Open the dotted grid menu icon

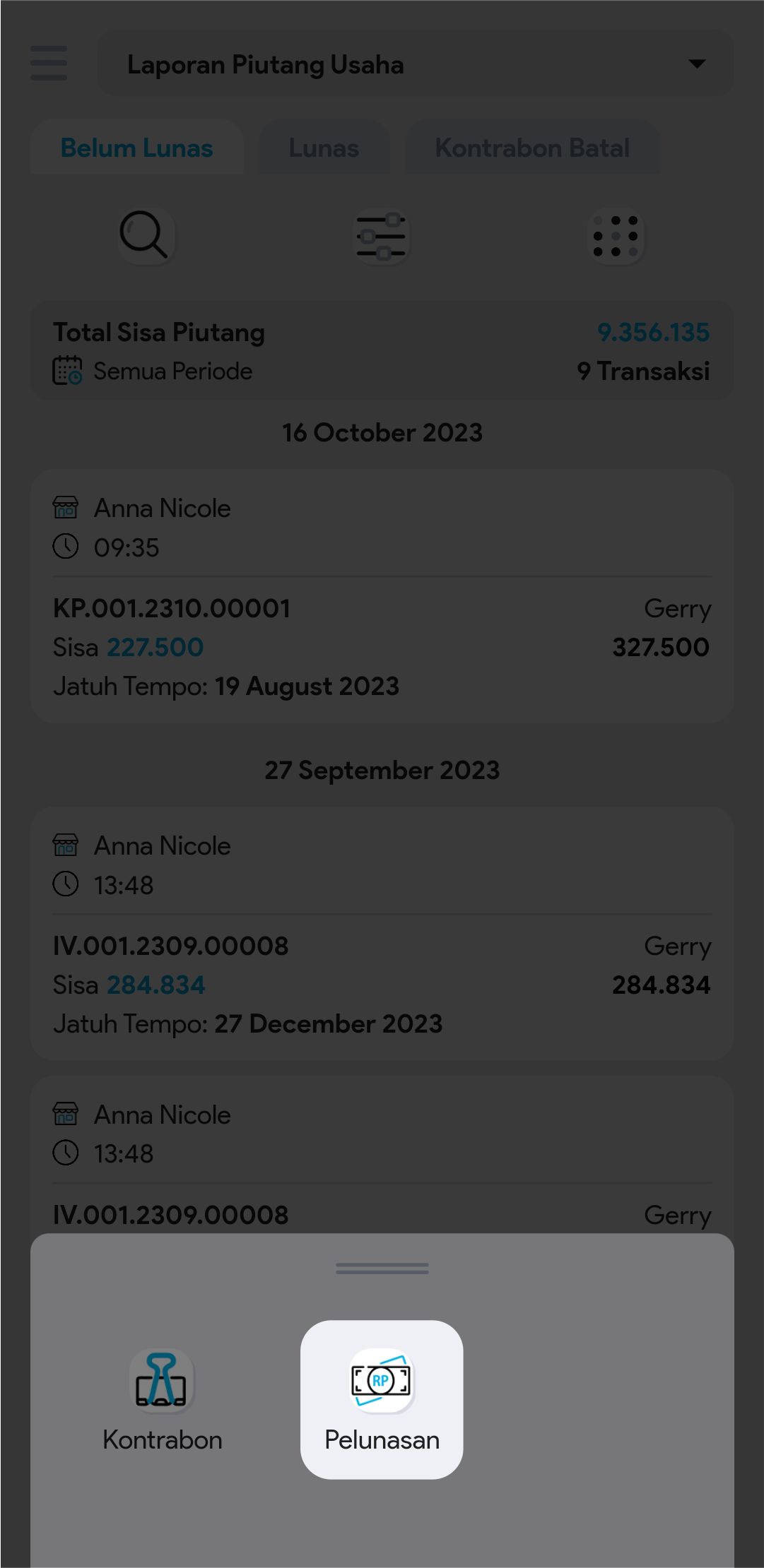click(x=616, y=237)
